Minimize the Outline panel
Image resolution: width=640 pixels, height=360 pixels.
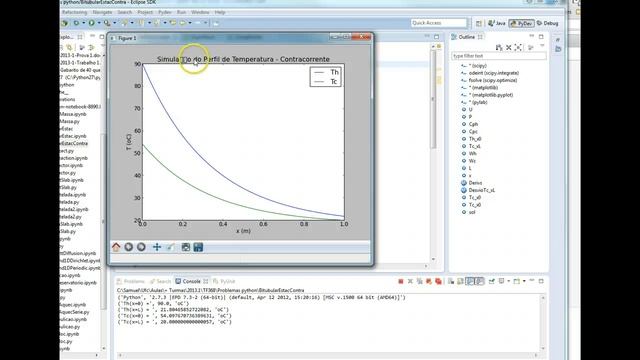pyautogui.click(x=531, y=37)
